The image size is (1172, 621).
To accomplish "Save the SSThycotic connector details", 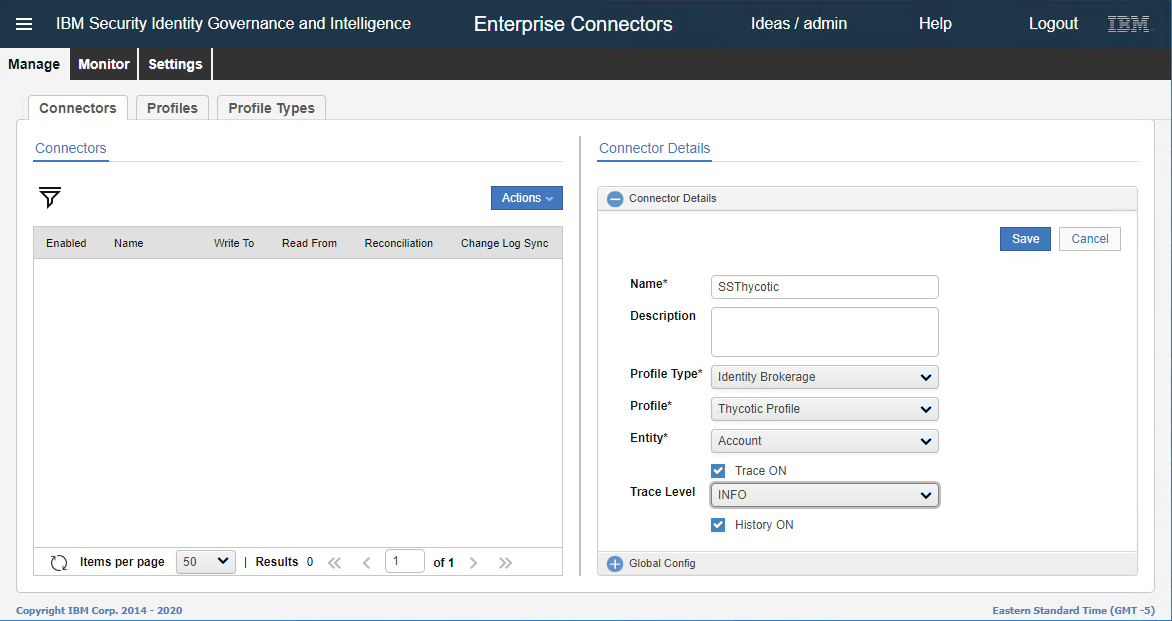I will tap(1025, 238).
